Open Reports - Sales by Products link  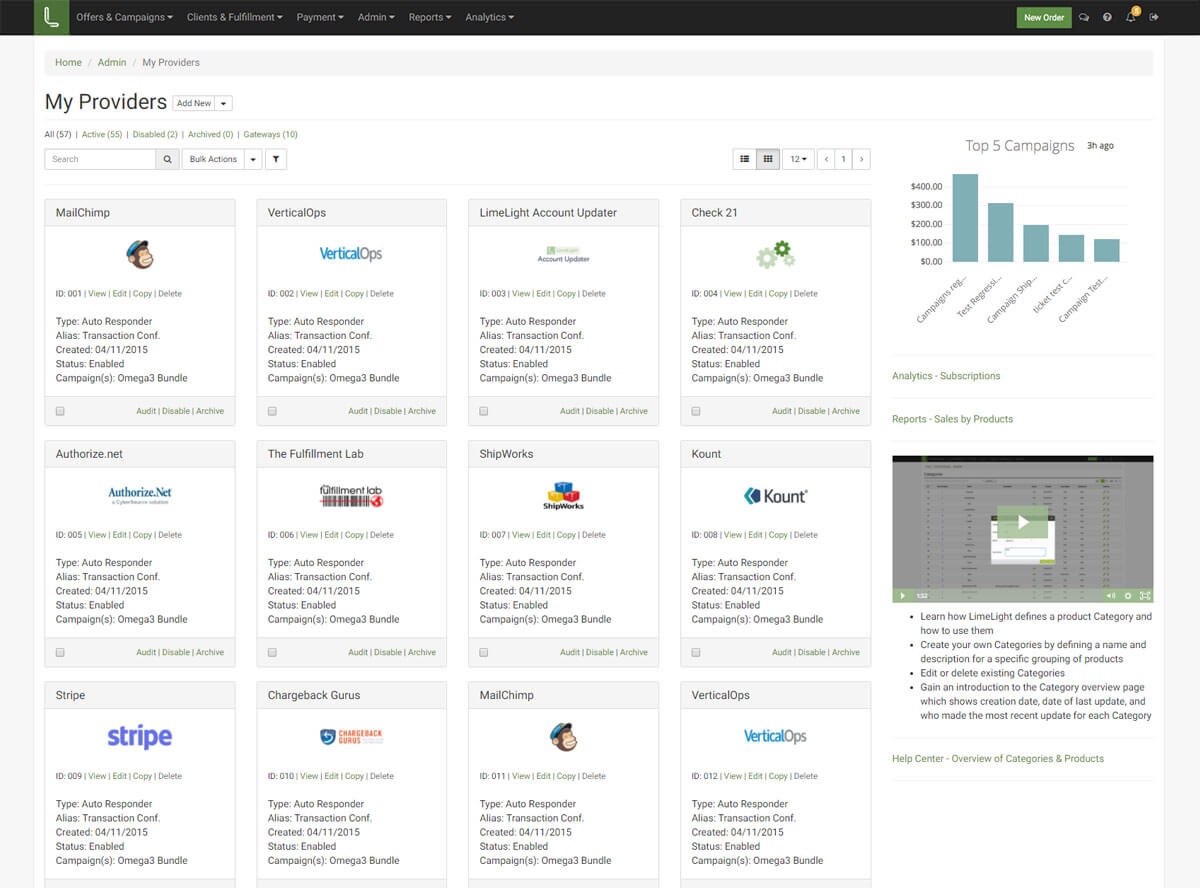pyautogui.click(x=952, y=419)
